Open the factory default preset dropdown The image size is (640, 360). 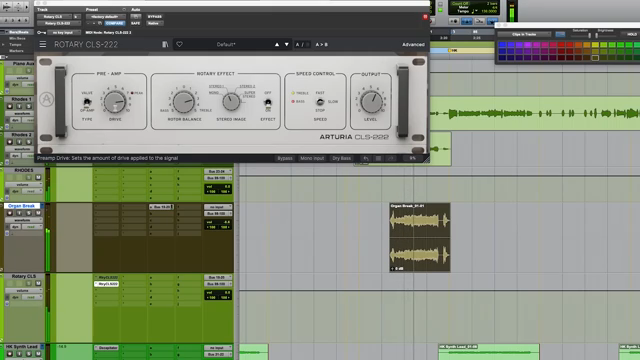pos(105,17)
